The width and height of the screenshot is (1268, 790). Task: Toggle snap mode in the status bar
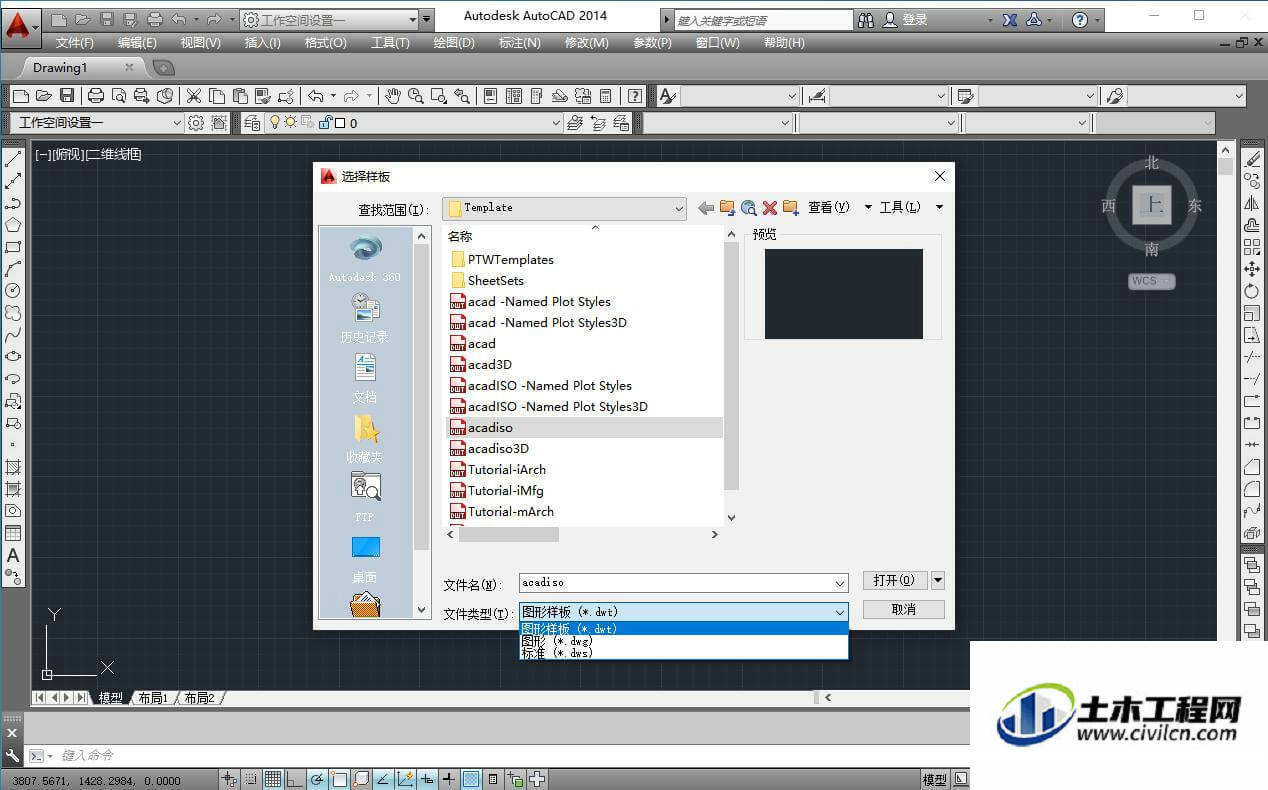click(250, 780)
